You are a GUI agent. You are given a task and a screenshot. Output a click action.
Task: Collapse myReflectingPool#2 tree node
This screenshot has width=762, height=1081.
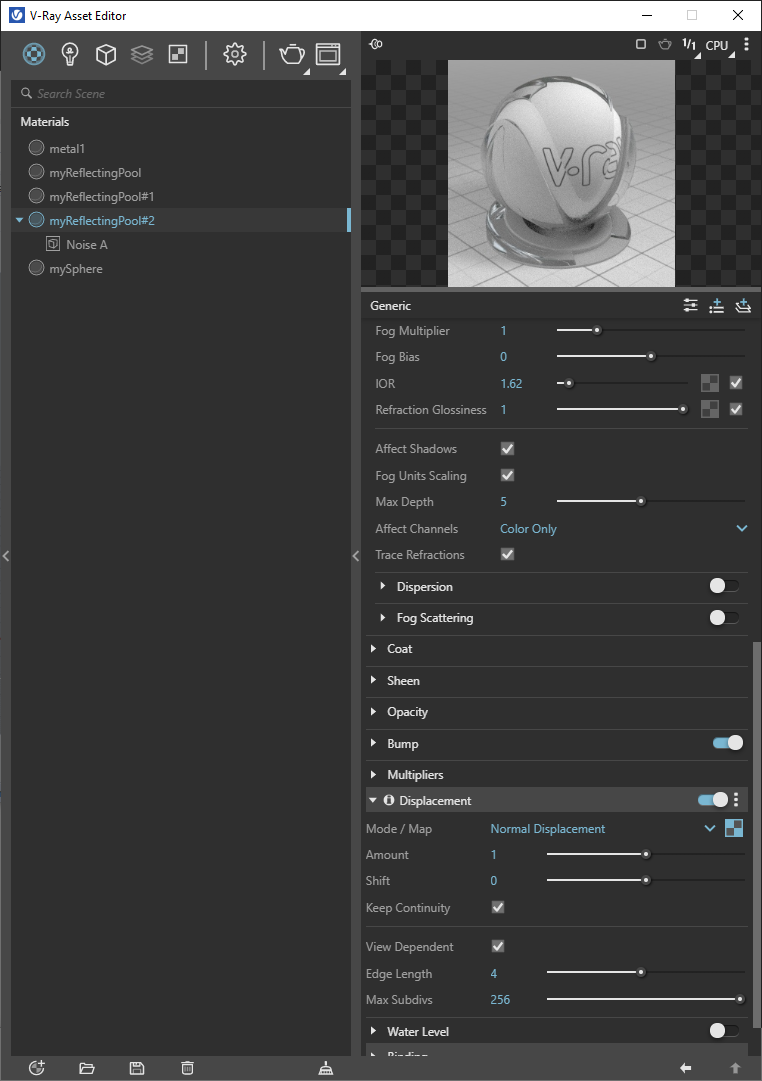tap(19, 221)
